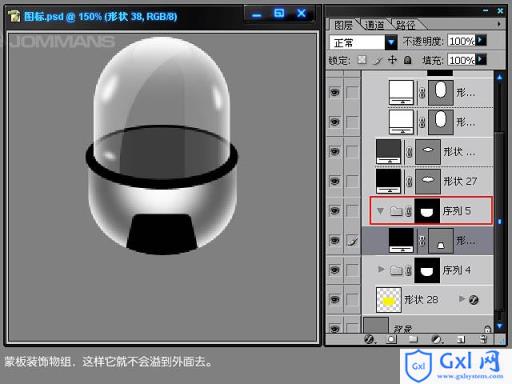Open the blend mode 正常 dropdown
The width and height of the screenshot is (512, 384).
tap(391, 42)
